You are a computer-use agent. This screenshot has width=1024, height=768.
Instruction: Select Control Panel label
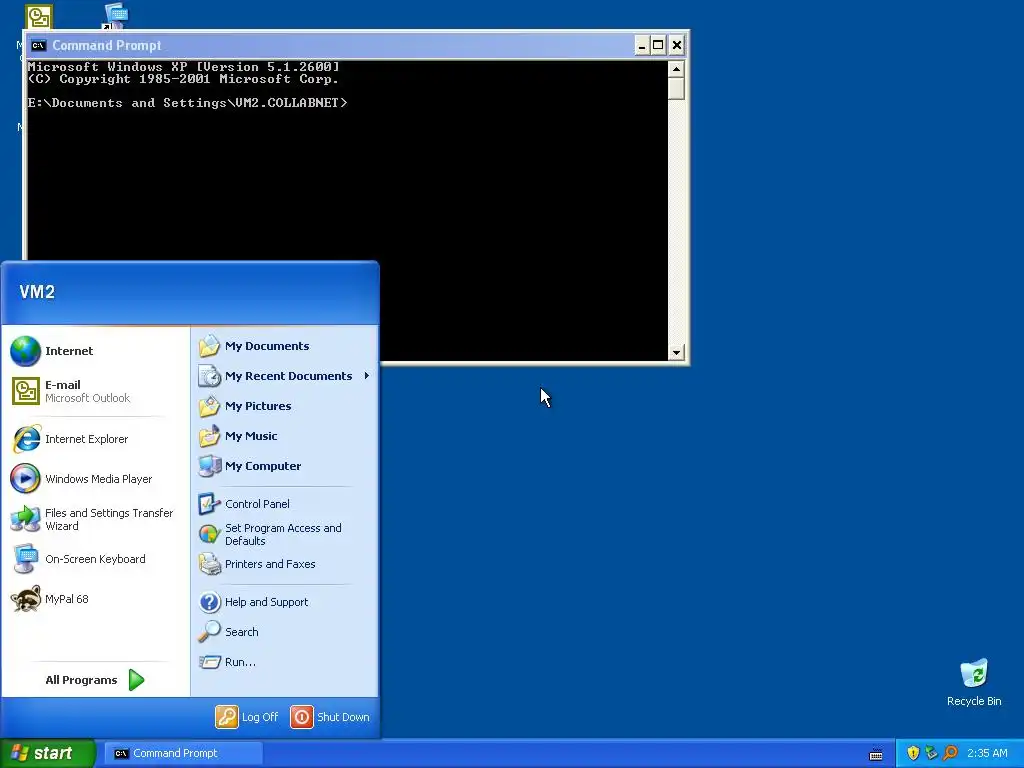pos(257,504)
